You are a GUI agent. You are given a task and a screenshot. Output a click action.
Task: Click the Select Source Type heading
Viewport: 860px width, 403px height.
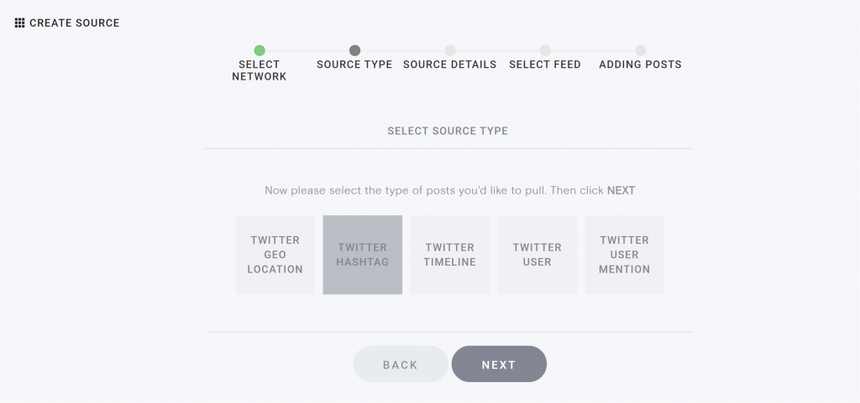(448, 131)
